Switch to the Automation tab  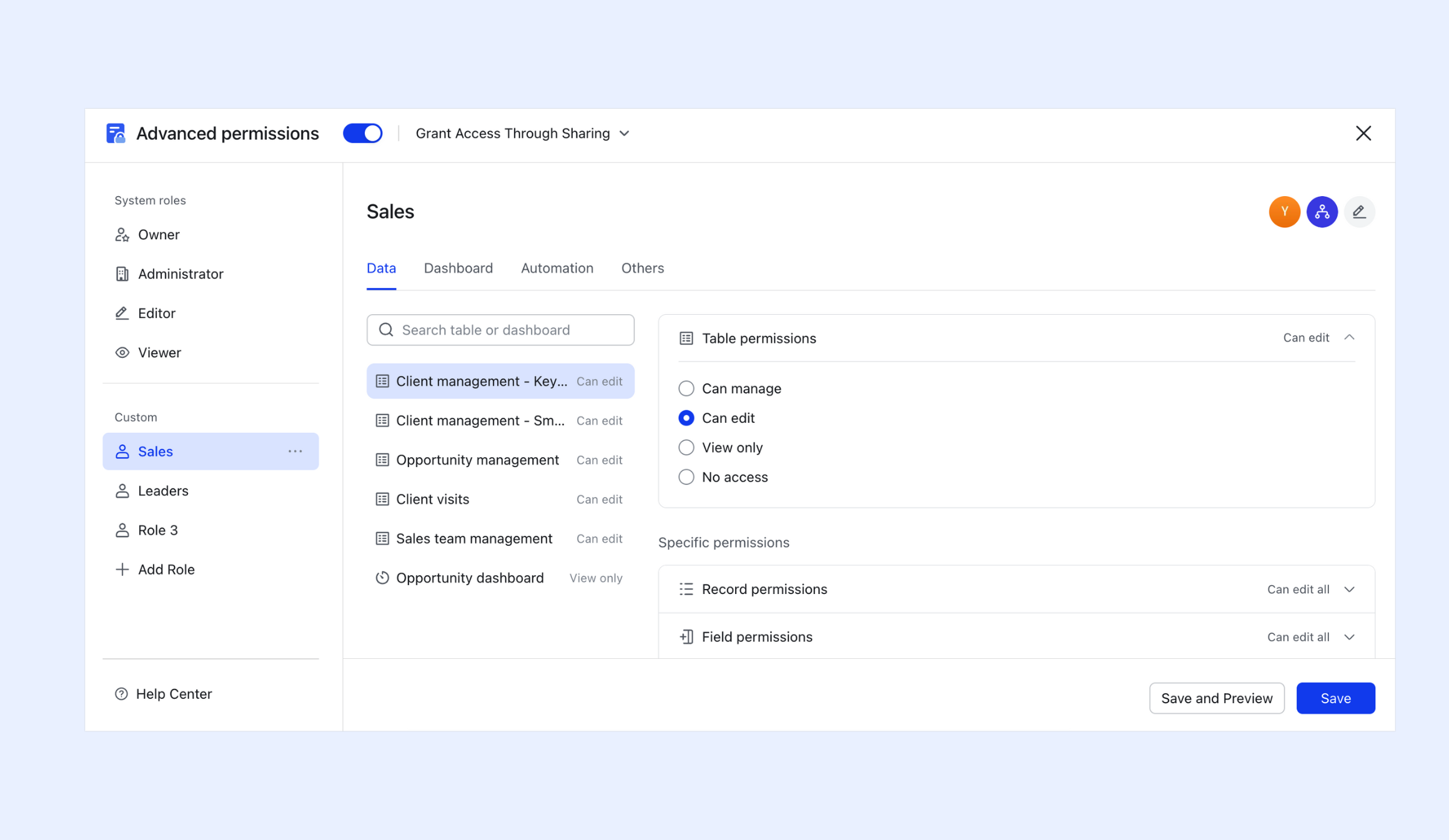click(x=557, y=269)
